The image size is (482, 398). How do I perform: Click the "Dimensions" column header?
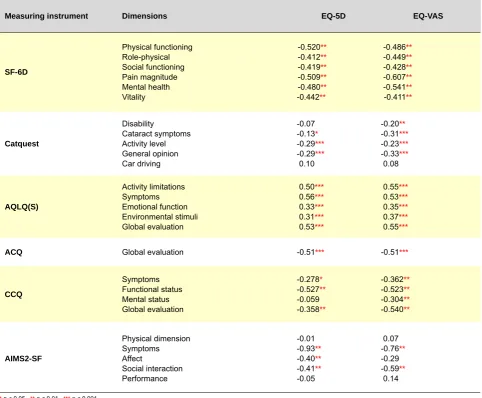pos(144,16)
